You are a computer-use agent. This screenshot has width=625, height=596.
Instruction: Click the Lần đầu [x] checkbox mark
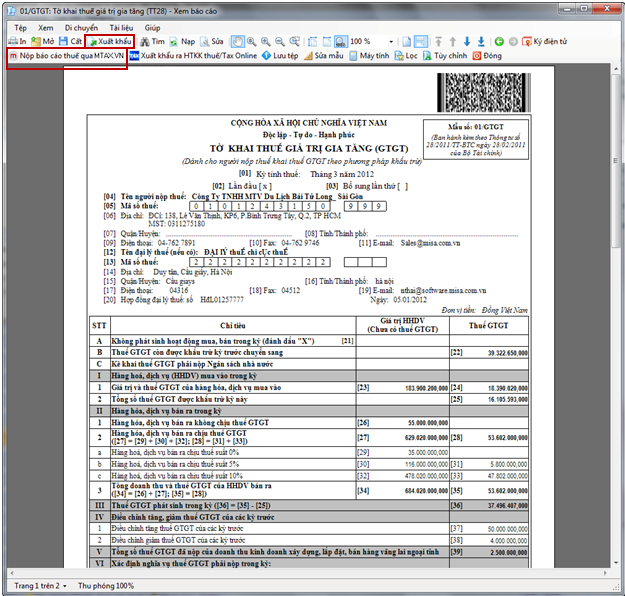coord(265,186)
